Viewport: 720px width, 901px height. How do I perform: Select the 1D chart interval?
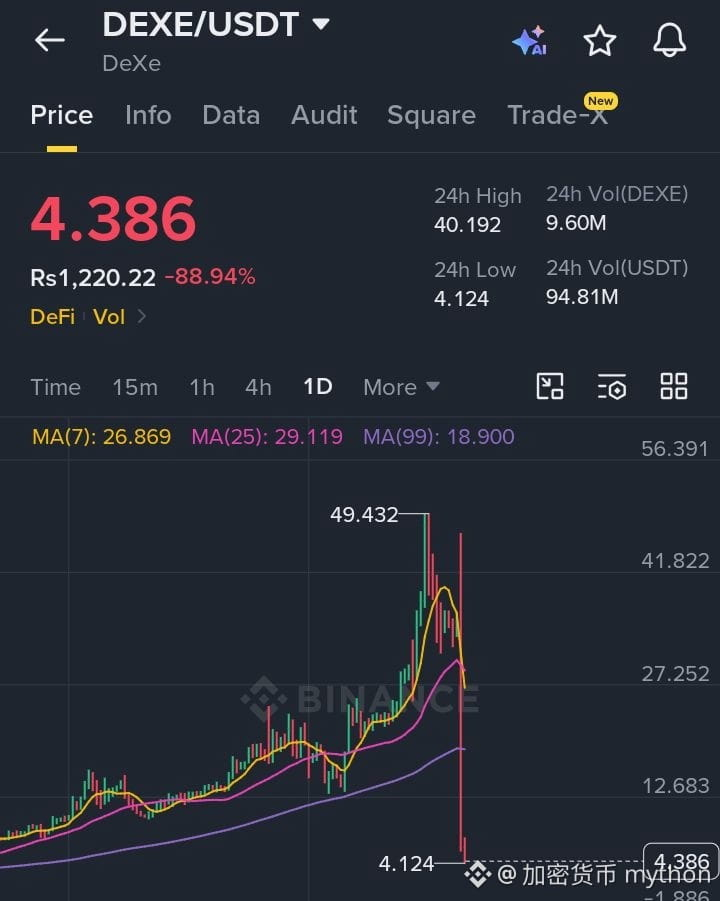pyautogui.click(x=318, y=387)
